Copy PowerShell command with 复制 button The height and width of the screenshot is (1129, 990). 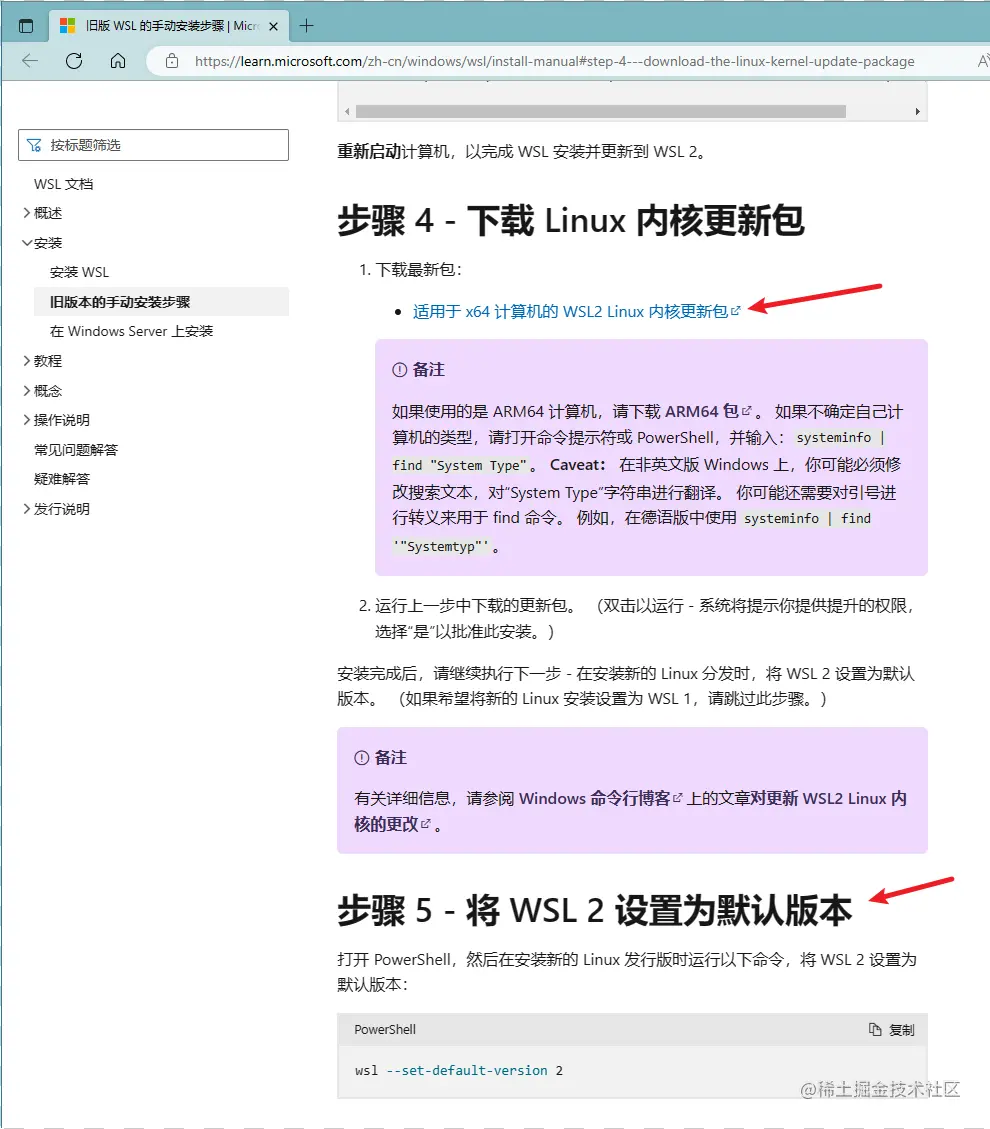[891, 1030]
